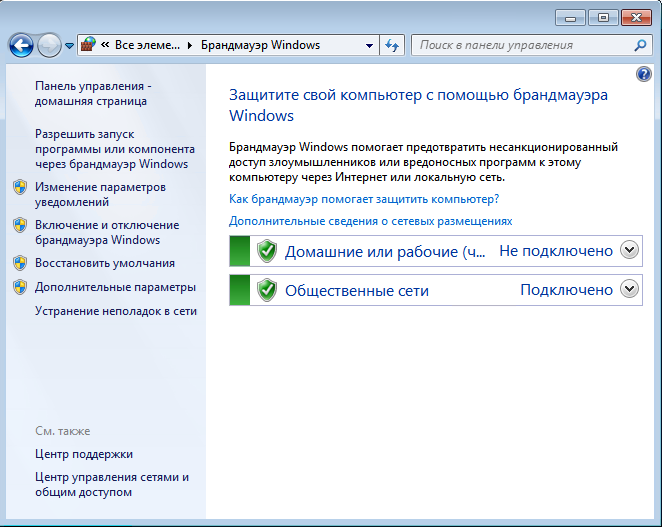Open "Разрешить запуск программы или компонента" link
This screenshot has width=662, height=527.
114,149
